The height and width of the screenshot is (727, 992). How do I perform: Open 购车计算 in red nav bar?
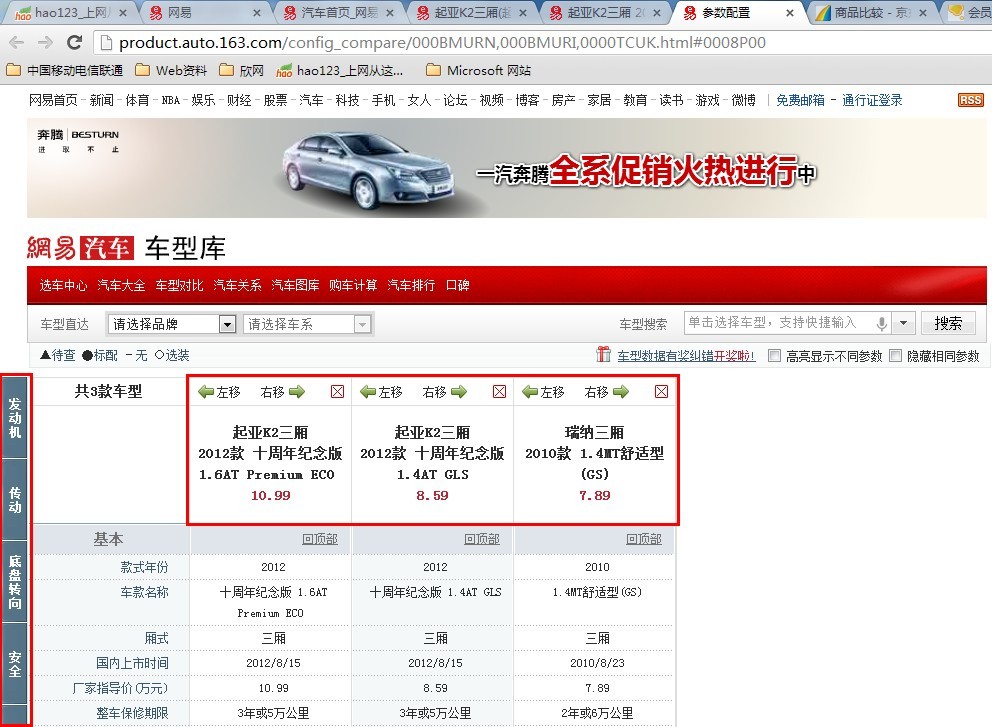tap(353, 285)
